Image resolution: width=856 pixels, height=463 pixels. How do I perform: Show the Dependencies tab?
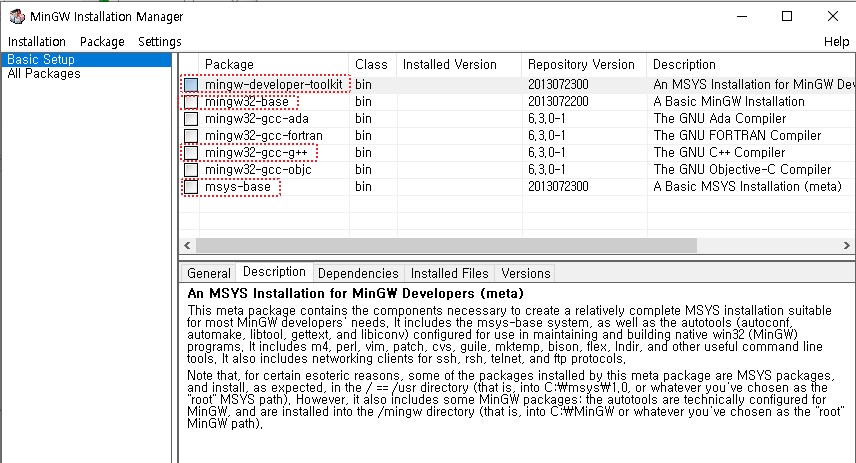358,273
